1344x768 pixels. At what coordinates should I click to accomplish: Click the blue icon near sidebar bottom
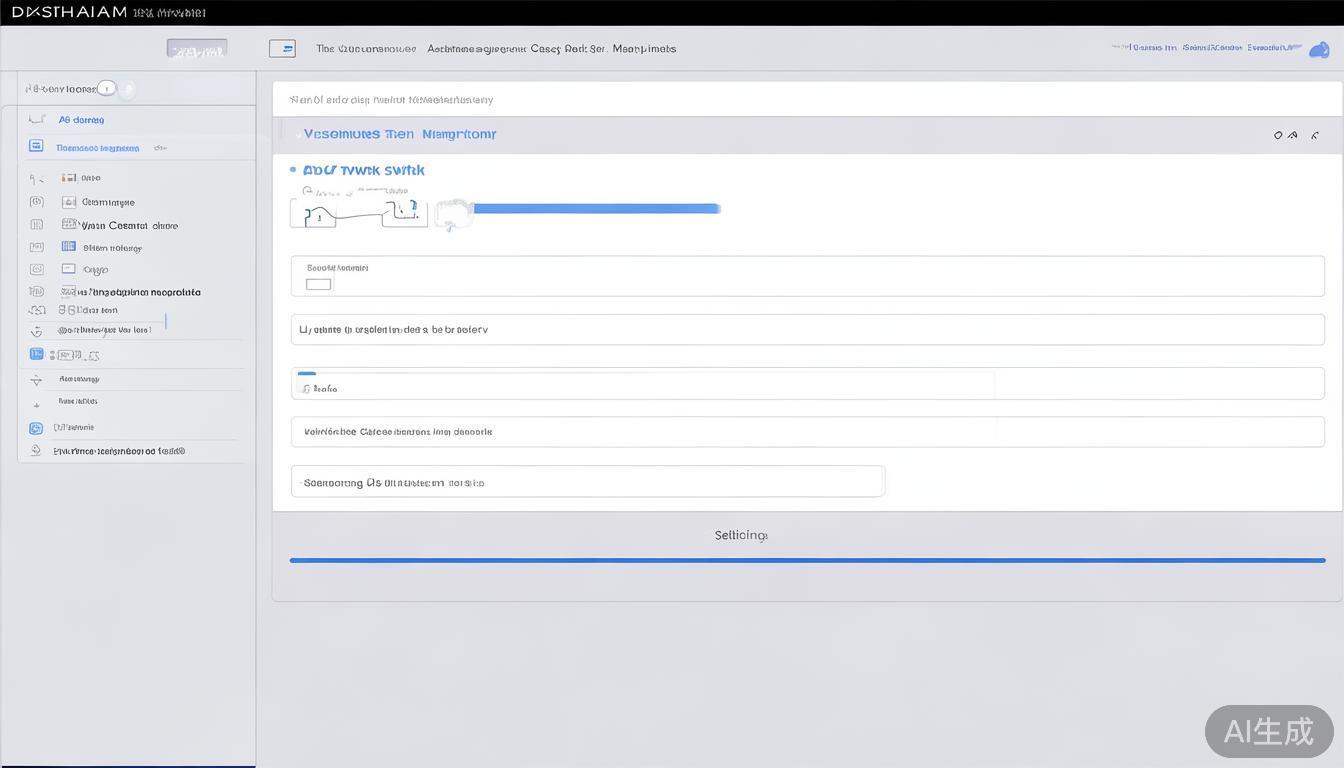click(x=36, y=428)
